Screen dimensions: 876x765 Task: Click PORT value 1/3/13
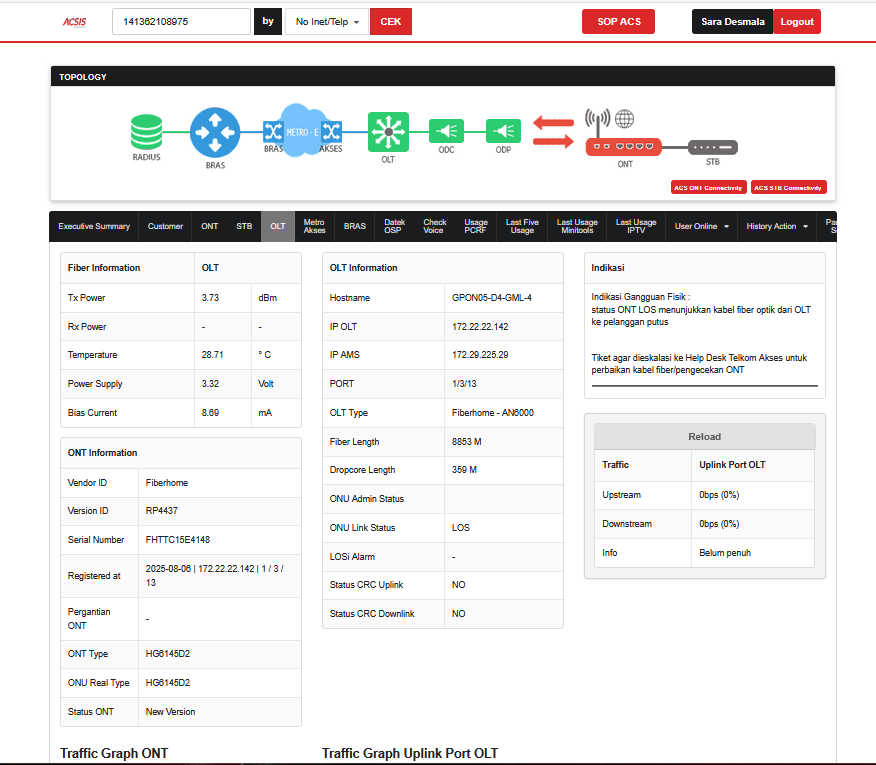click(464, 384)
